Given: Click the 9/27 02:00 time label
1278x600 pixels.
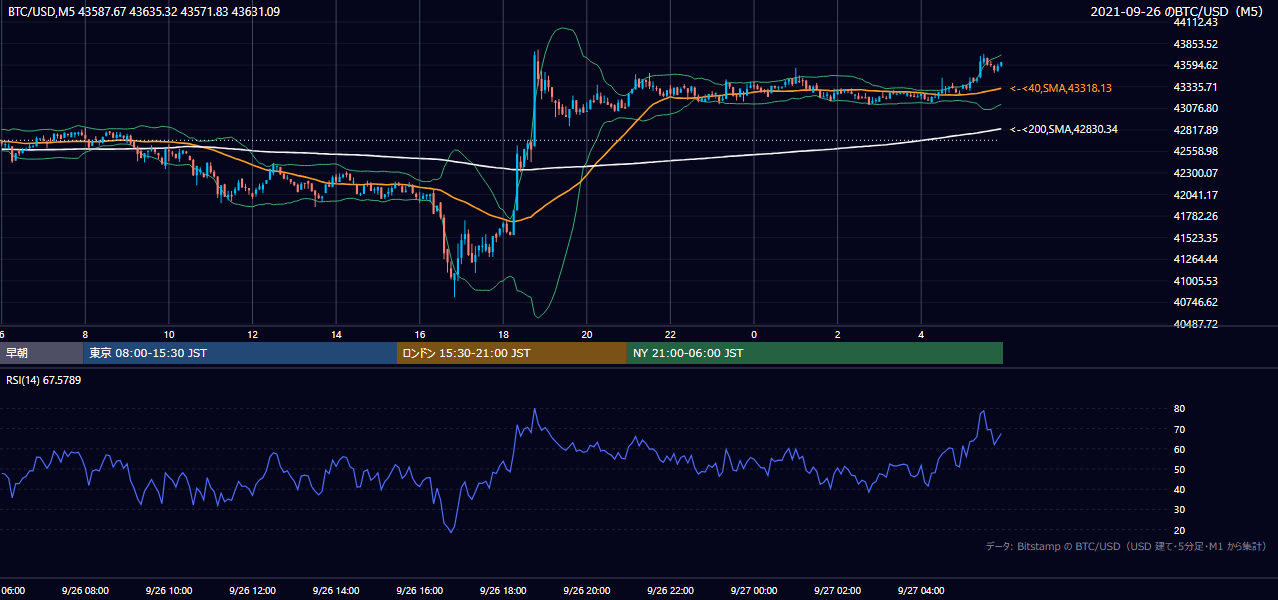Looking at the screenshot, I should 838,591.
